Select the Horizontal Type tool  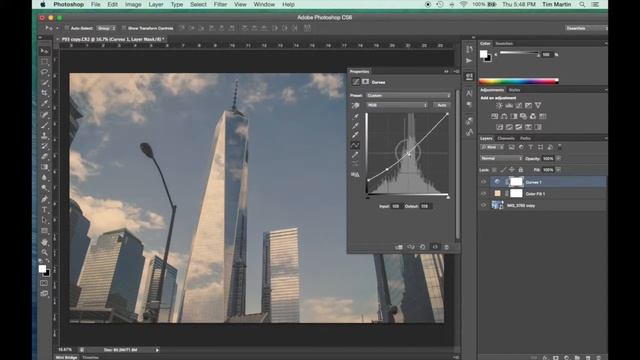(44, 210)
